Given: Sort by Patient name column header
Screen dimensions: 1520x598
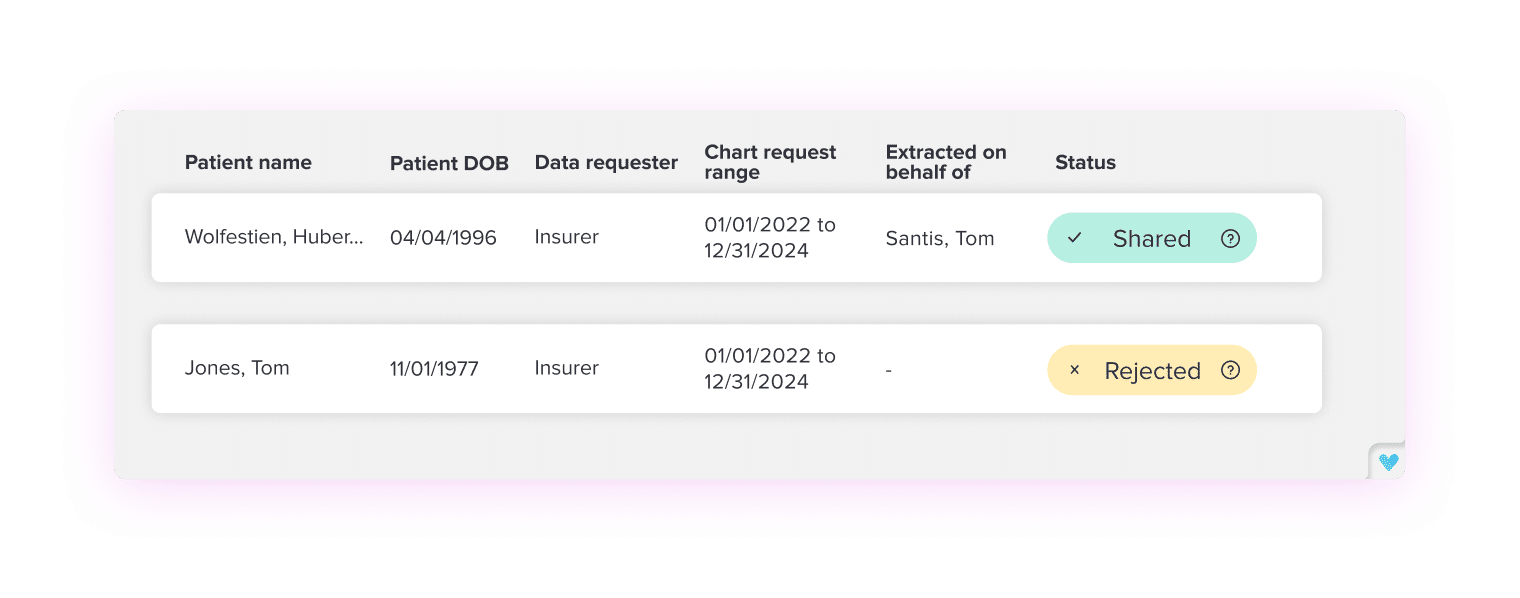Looking at the screenshot, I should (248, 163).
